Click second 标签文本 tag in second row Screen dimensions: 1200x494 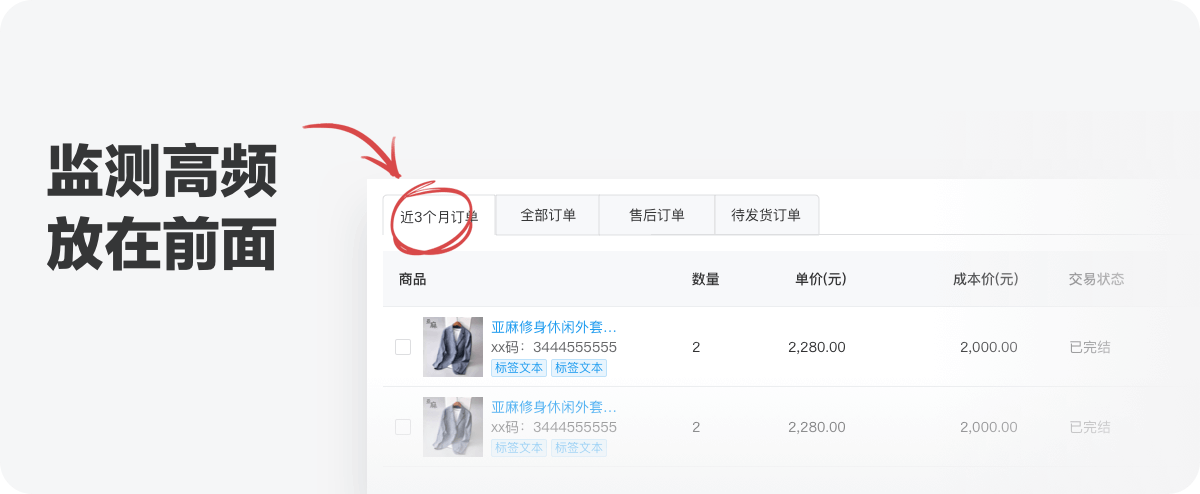(579, 448)
